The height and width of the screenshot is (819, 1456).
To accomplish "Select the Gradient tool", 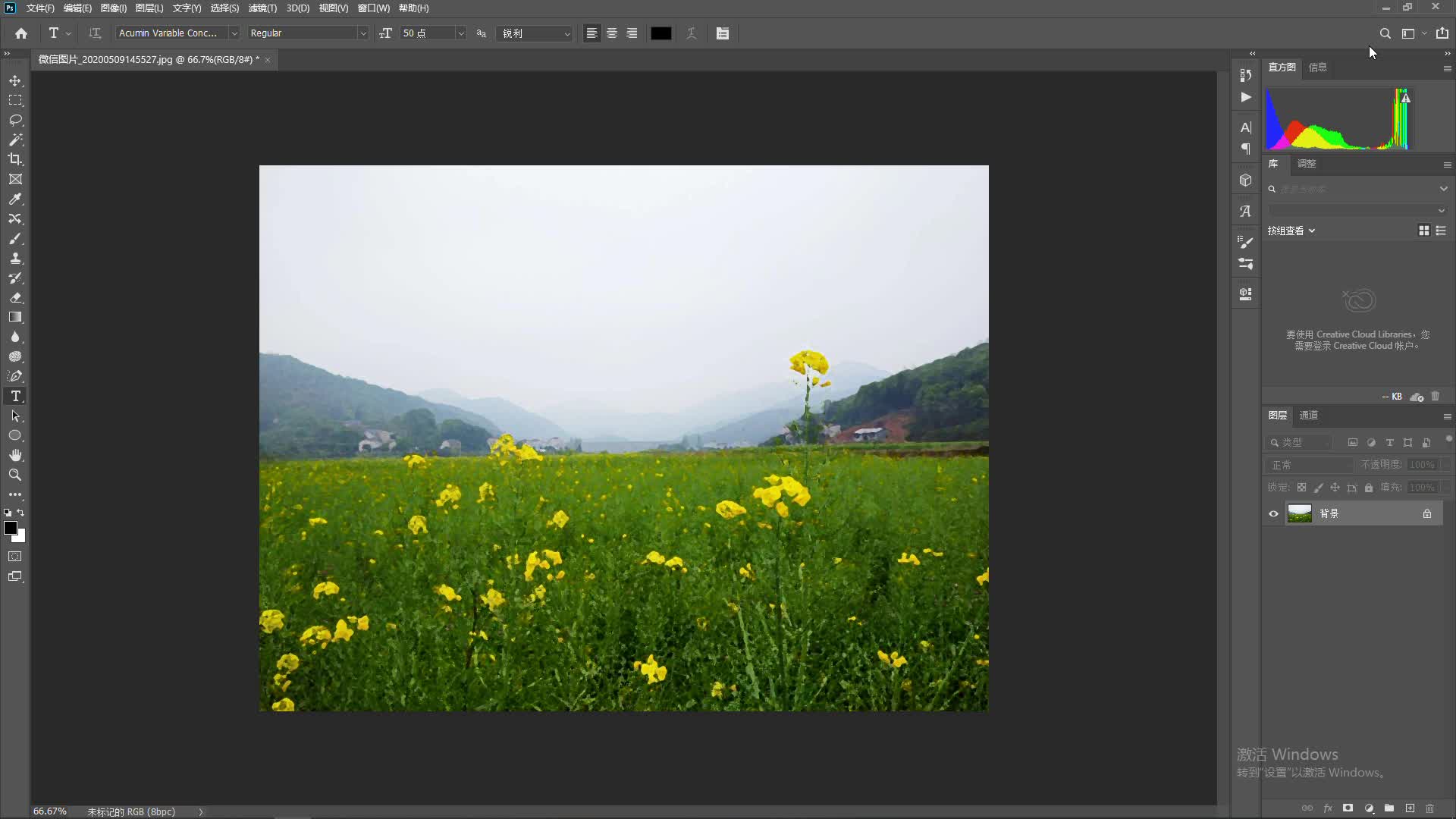I will (15, 317).
